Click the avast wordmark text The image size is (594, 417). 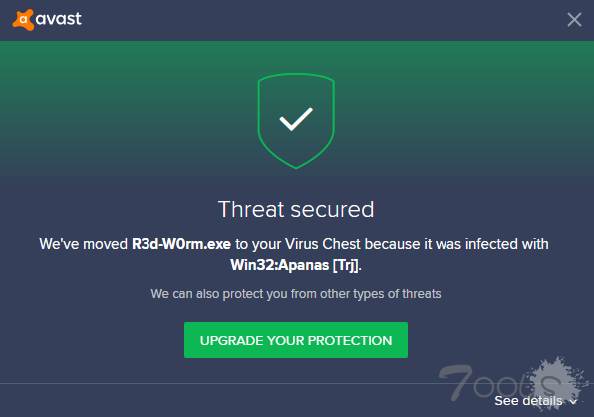(x=59, y=19)
